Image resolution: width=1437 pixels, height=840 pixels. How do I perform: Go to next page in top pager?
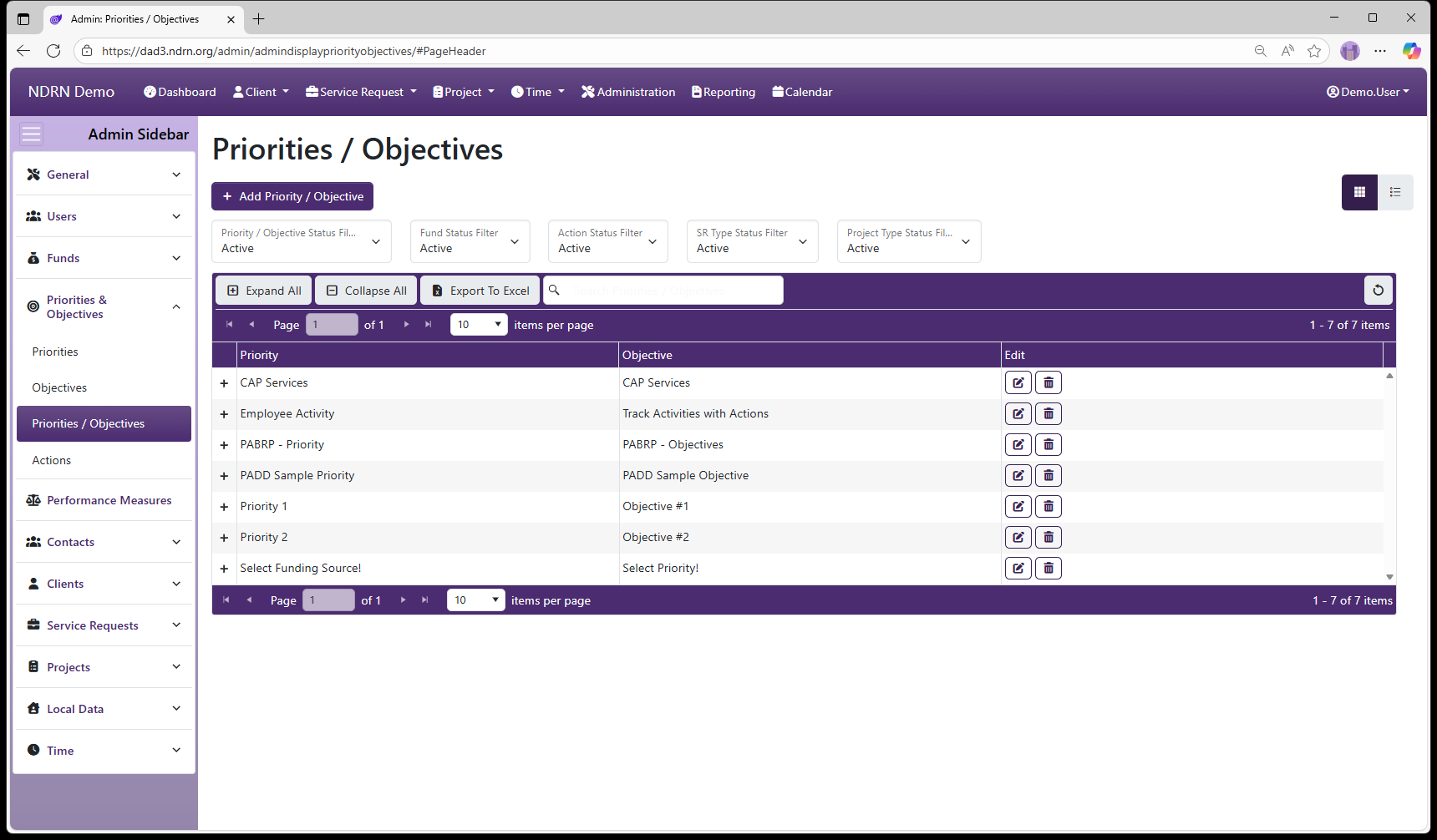pyautogui.click(x=407, y=325)
